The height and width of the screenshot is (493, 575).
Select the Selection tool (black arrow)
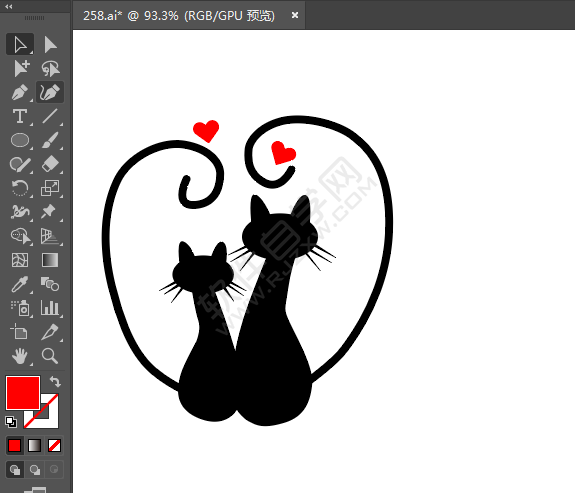(x=20, y=44)
